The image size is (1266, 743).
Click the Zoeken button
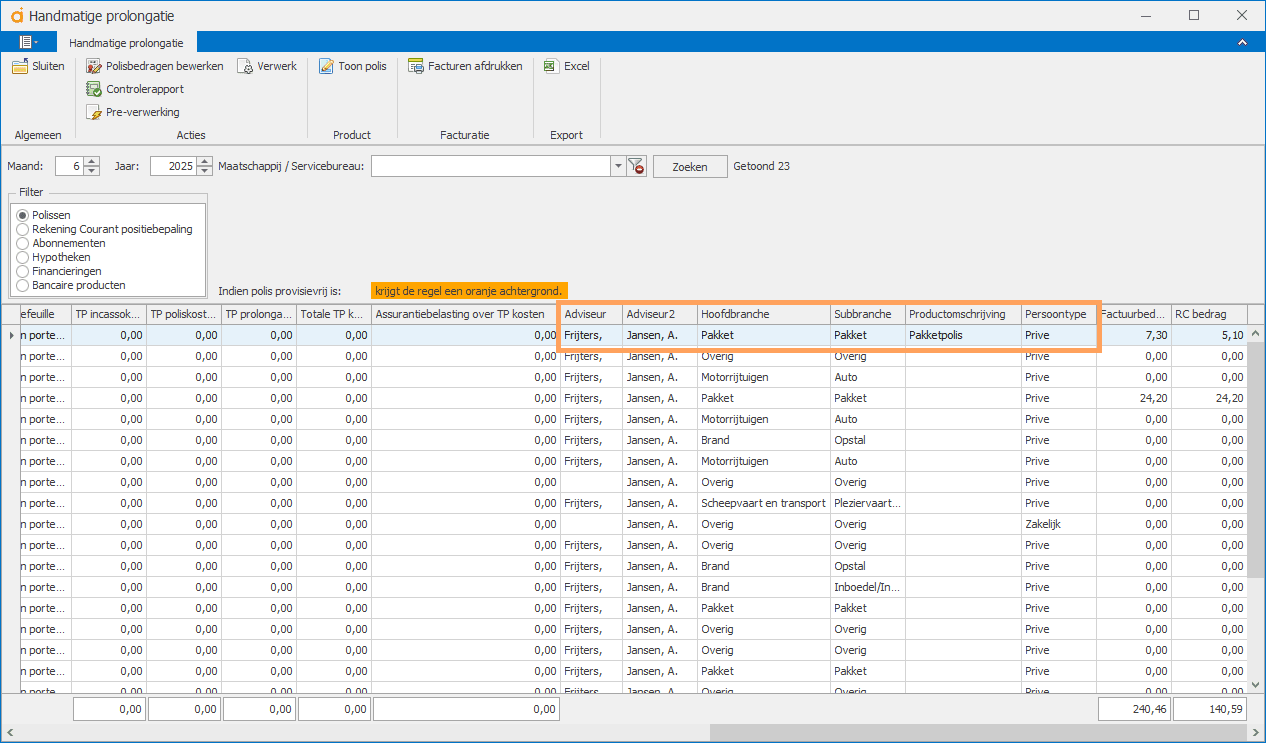pos(690,166)
